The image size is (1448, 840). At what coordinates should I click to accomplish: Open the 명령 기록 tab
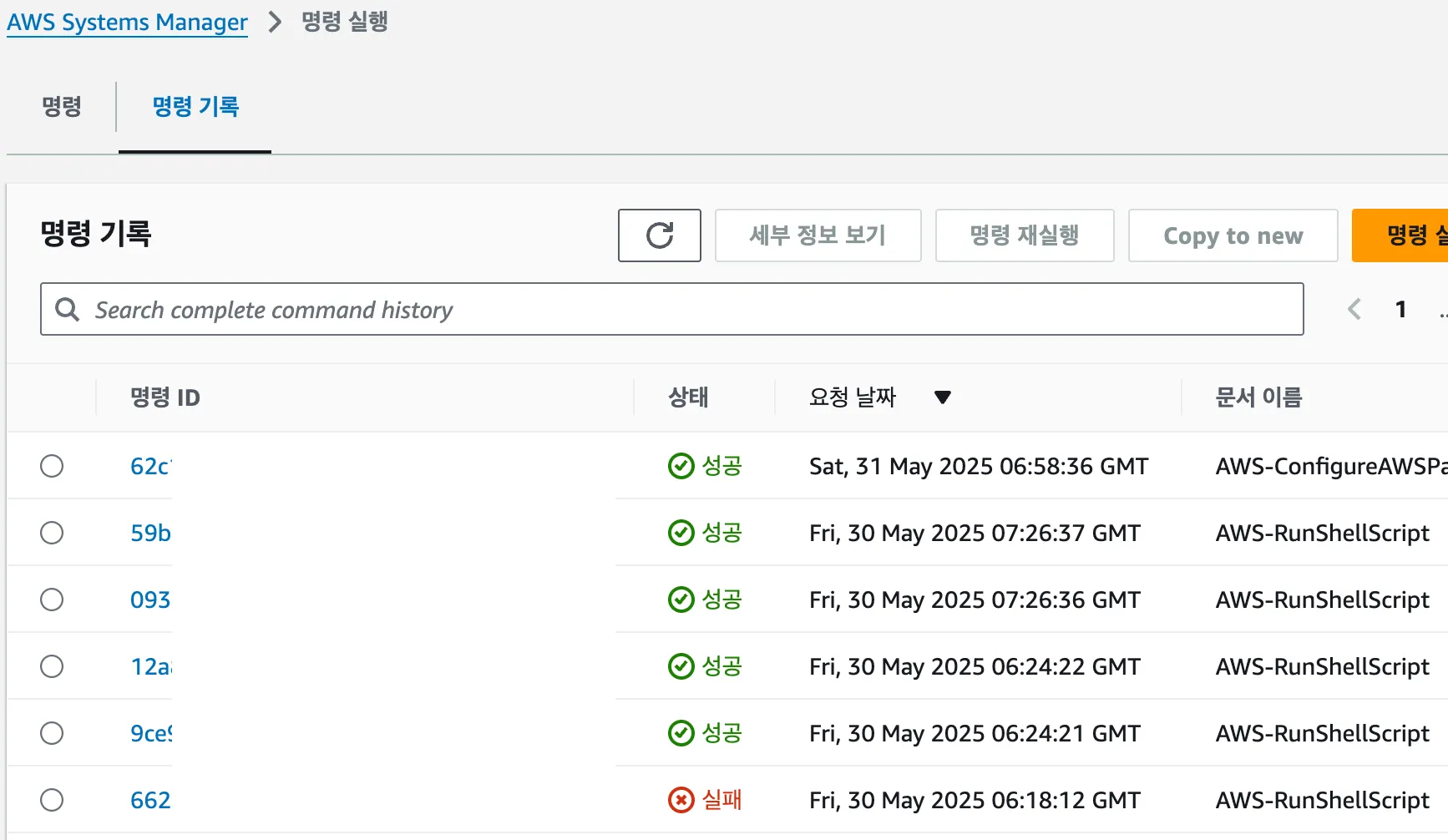(195, 107)
